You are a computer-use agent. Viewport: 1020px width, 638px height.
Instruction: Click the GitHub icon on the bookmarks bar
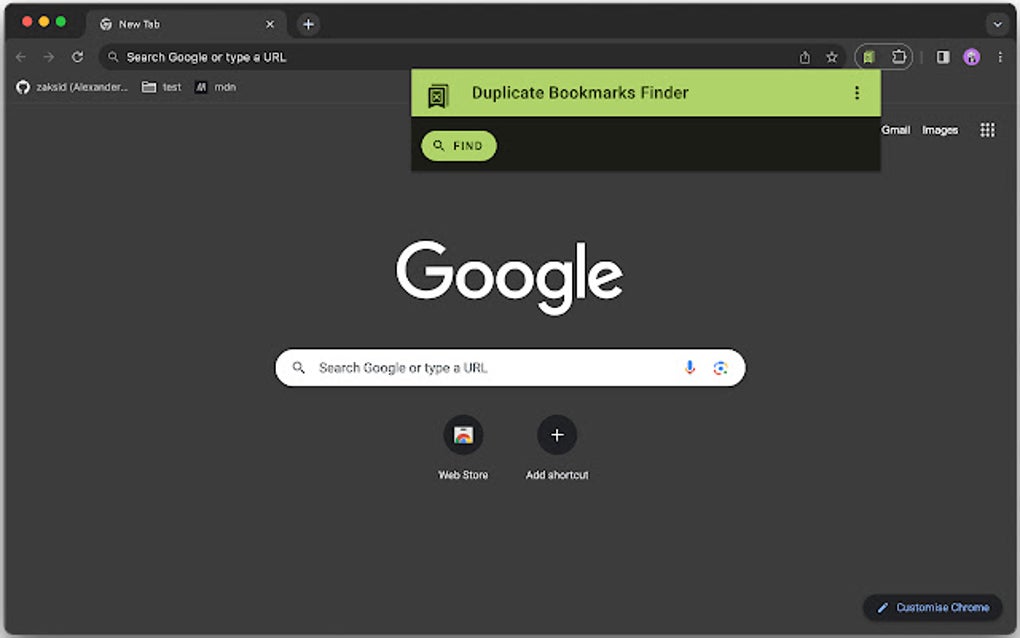(x=21, y=87)
